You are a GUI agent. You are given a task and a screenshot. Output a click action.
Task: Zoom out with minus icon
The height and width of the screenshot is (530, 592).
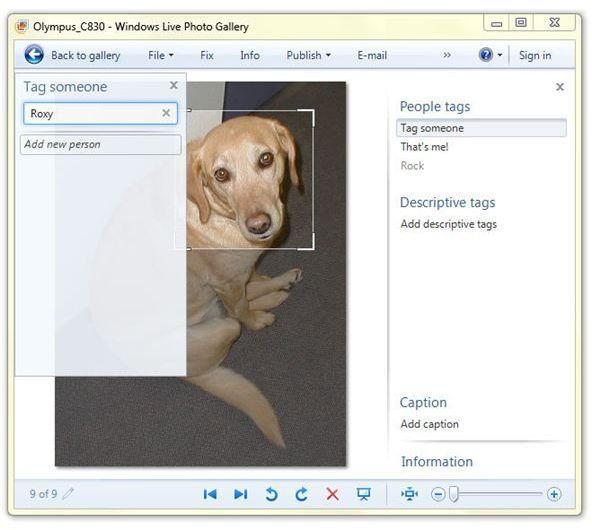(x=438, y=494)
